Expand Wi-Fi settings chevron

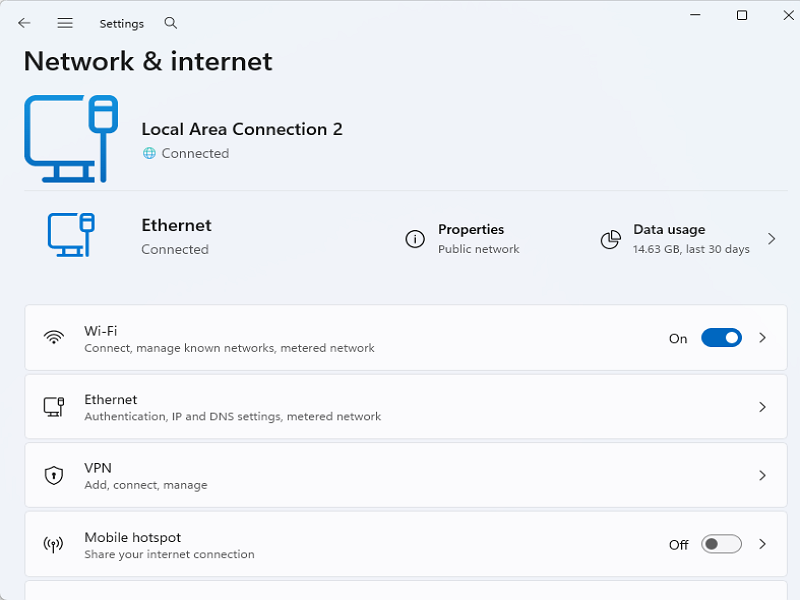pyautogui.click(x=762, y=338)
